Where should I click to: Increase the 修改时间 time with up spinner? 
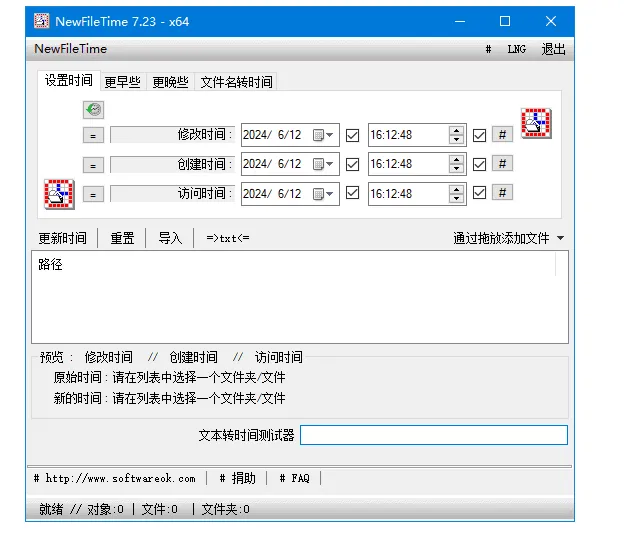pos(457,130)
